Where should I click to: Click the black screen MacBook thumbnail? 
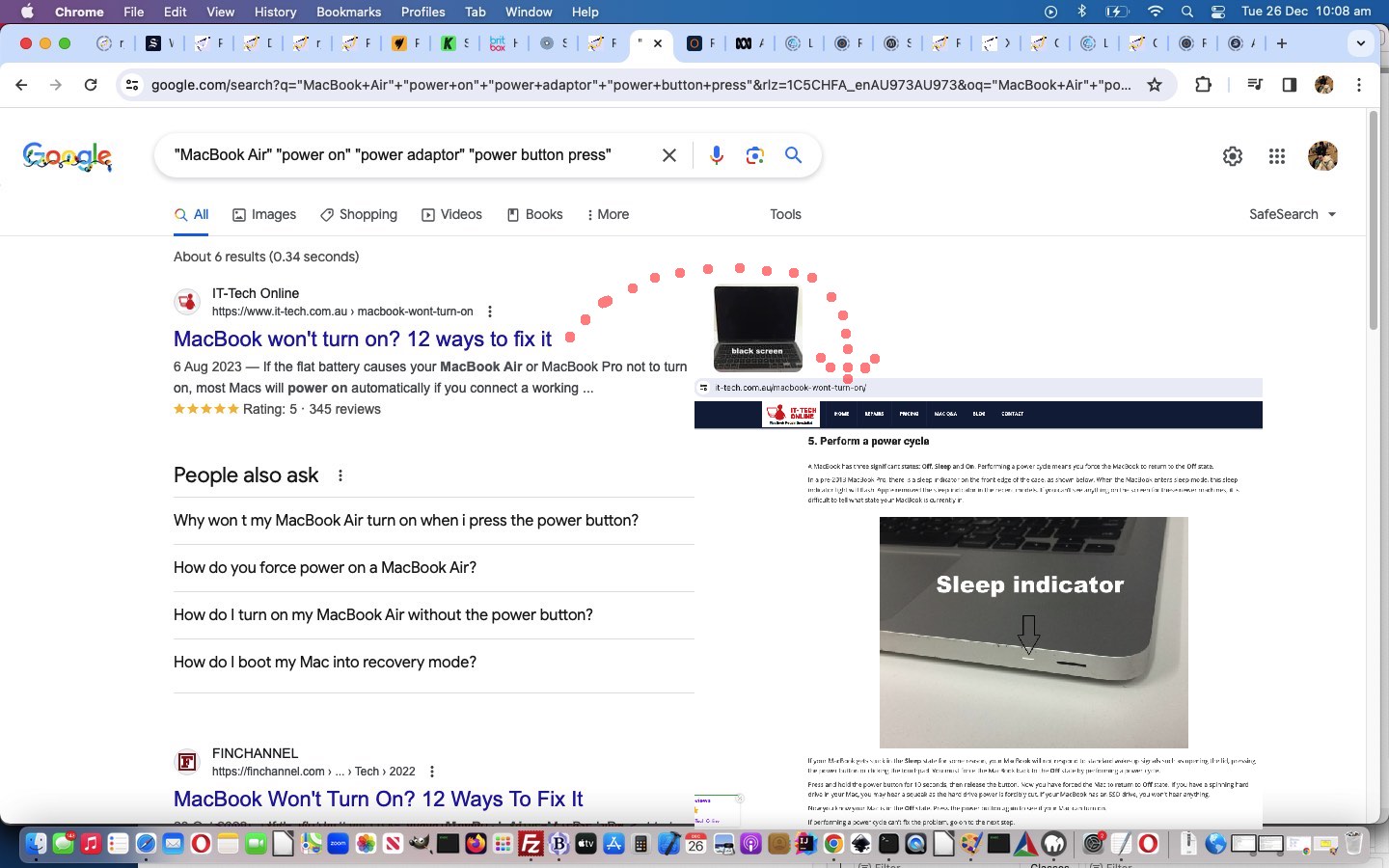(757, 328)
